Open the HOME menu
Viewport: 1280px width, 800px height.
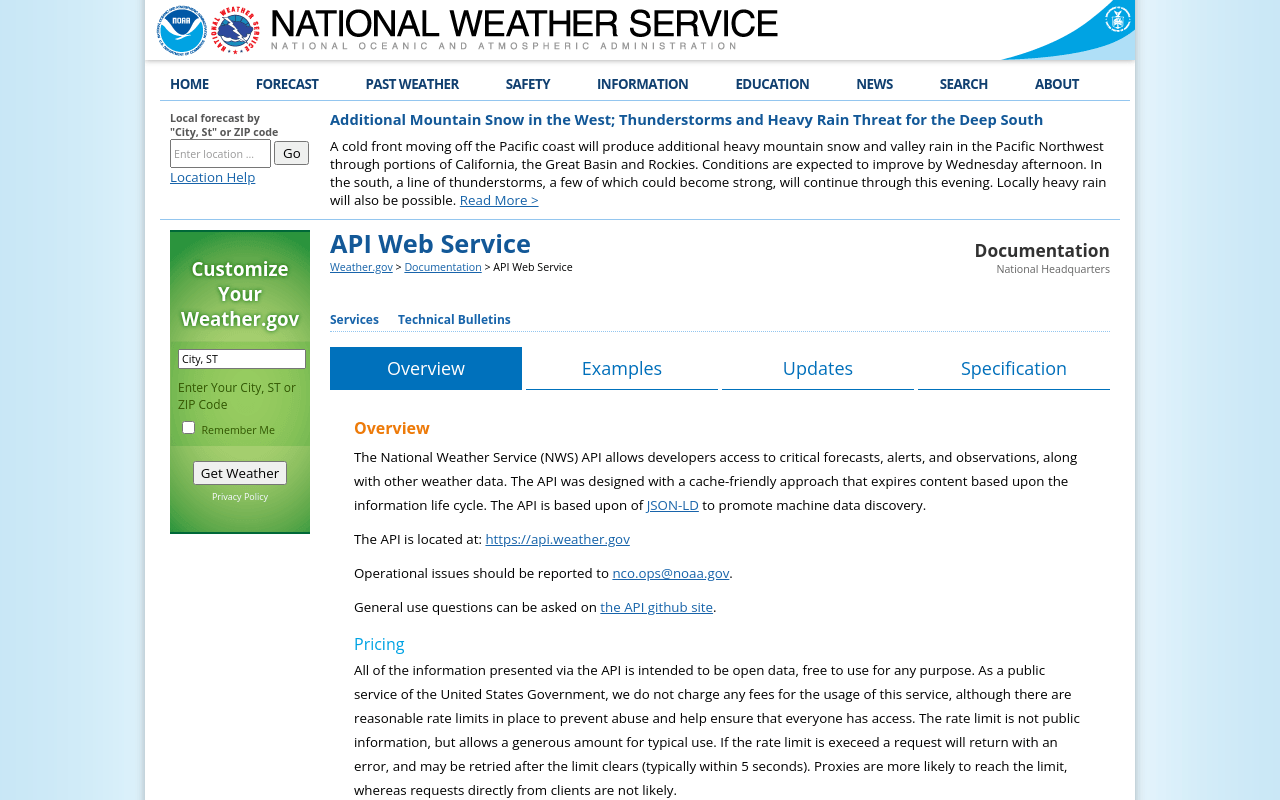pos(189,84)
